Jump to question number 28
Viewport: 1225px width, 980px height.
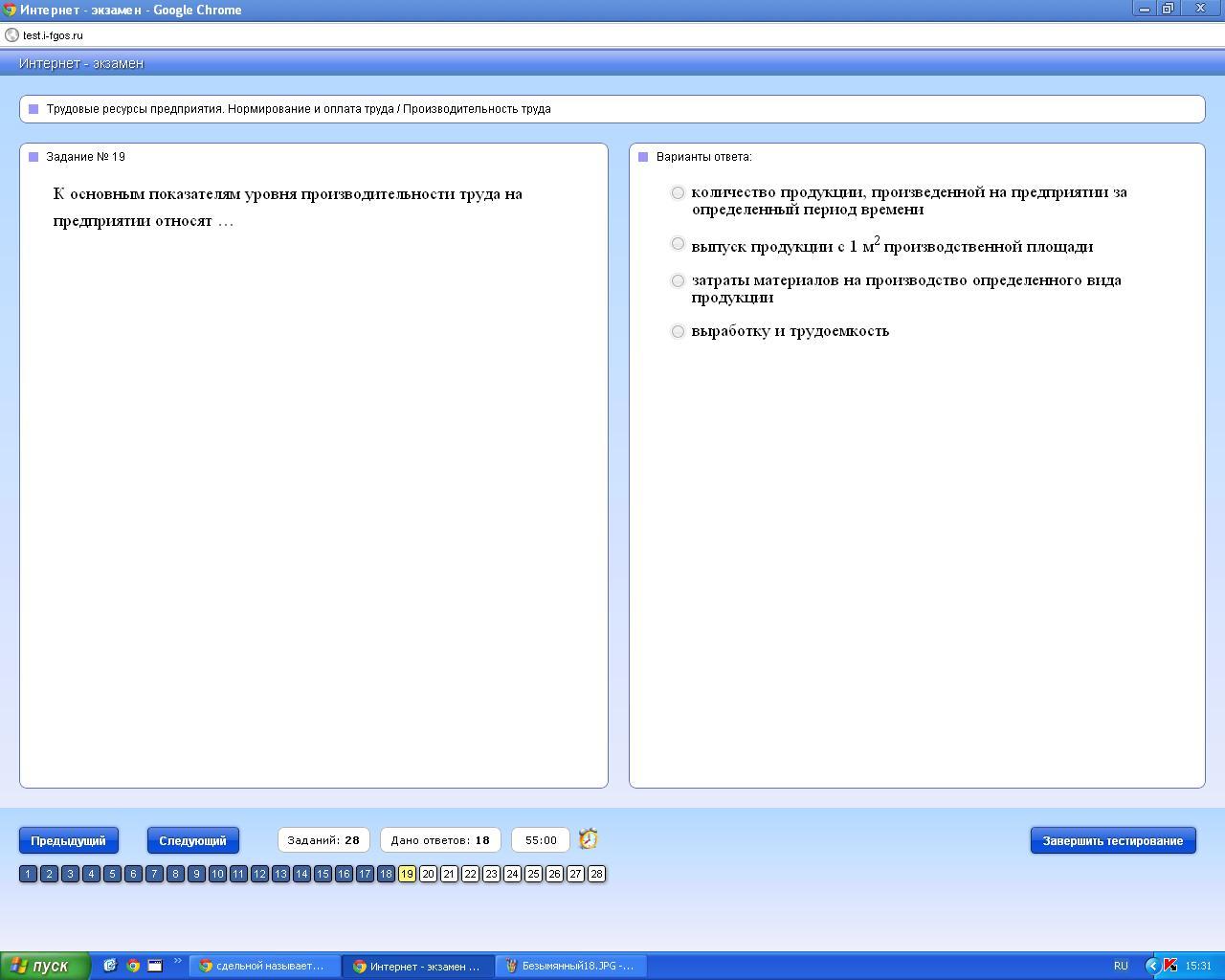coord(596,874)
